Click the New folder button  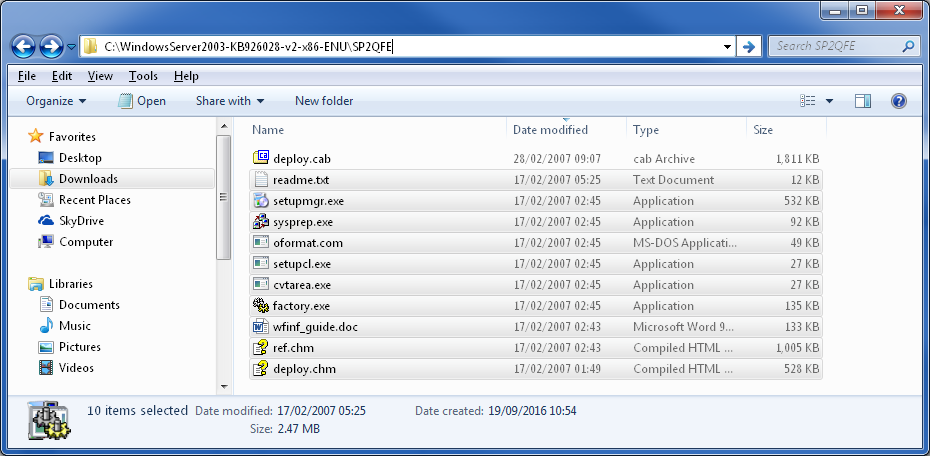click(324, 101)
